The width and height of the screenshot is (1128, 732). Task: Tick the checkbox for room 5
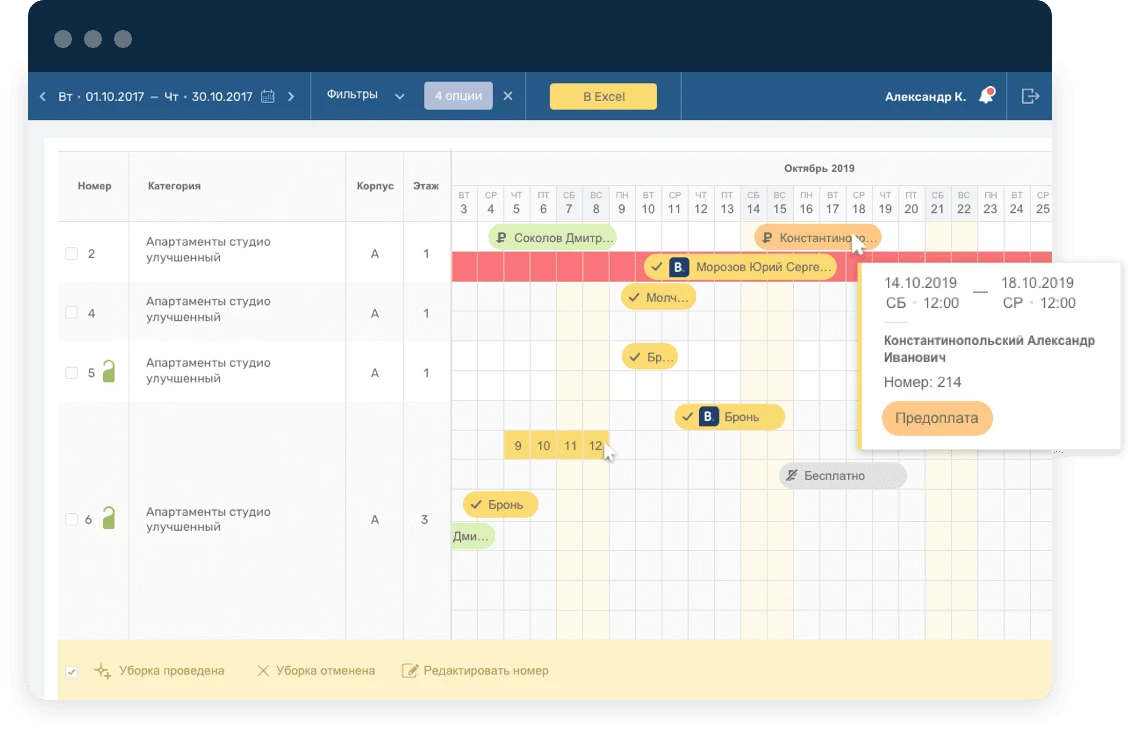pyautogui.click(x=71, y=372)
